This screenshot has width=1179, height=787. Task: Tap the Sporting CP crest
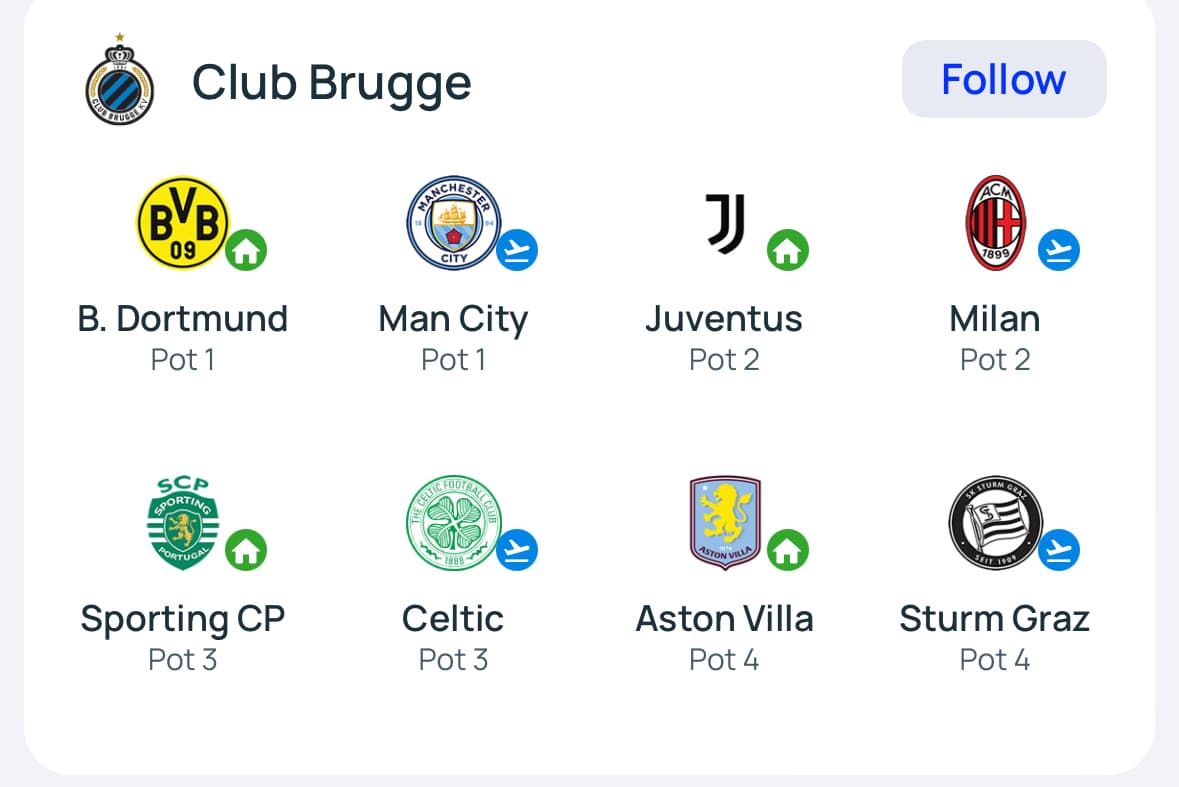[182, 523]
